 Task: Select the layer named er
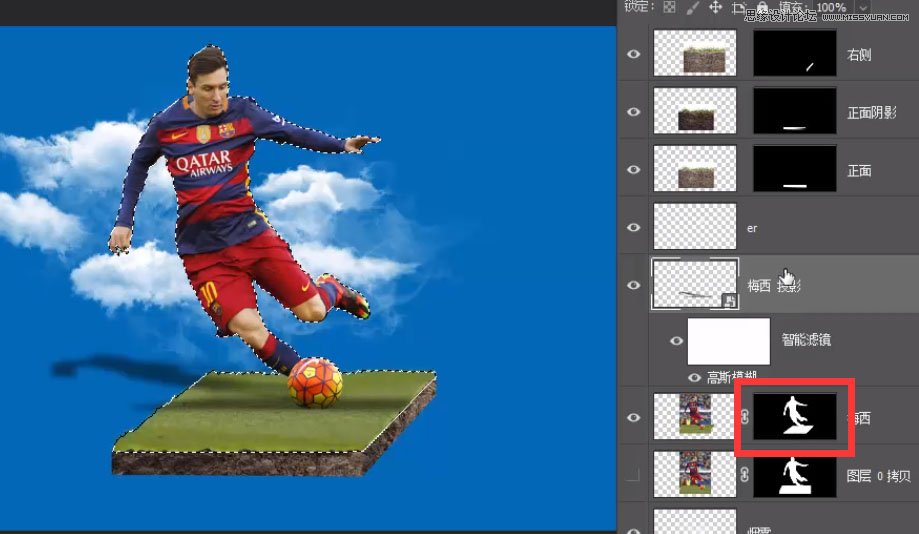(752, 228)
